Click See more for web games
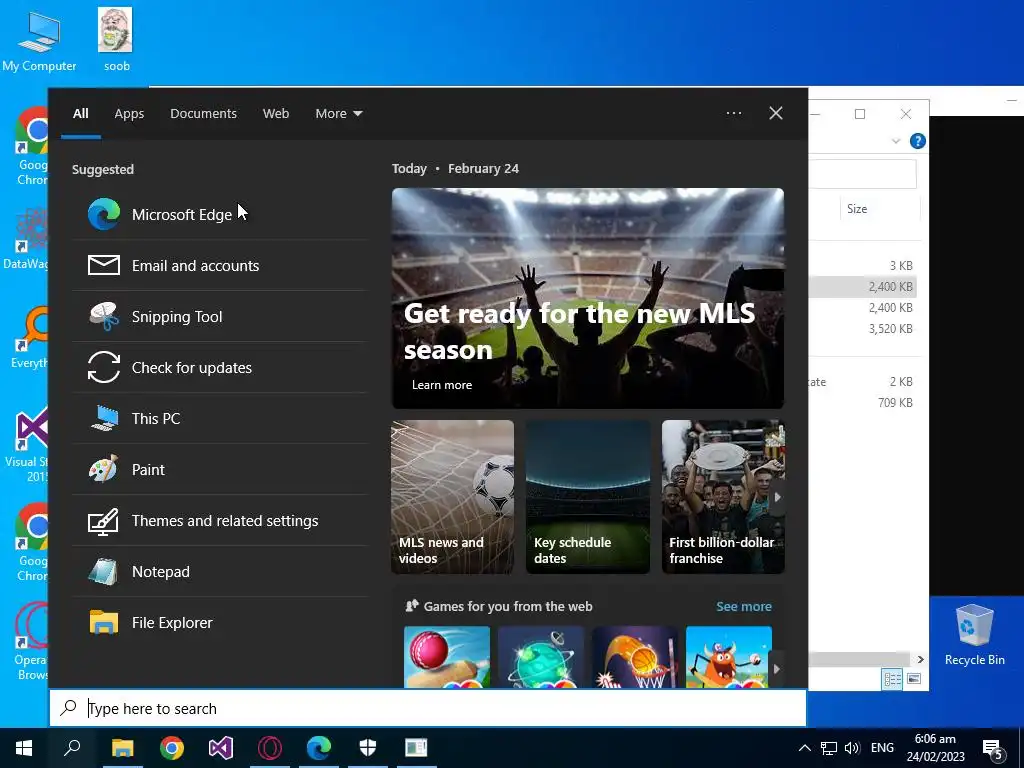This screenshot has width=1024, height=768. (x=743, y=606)
